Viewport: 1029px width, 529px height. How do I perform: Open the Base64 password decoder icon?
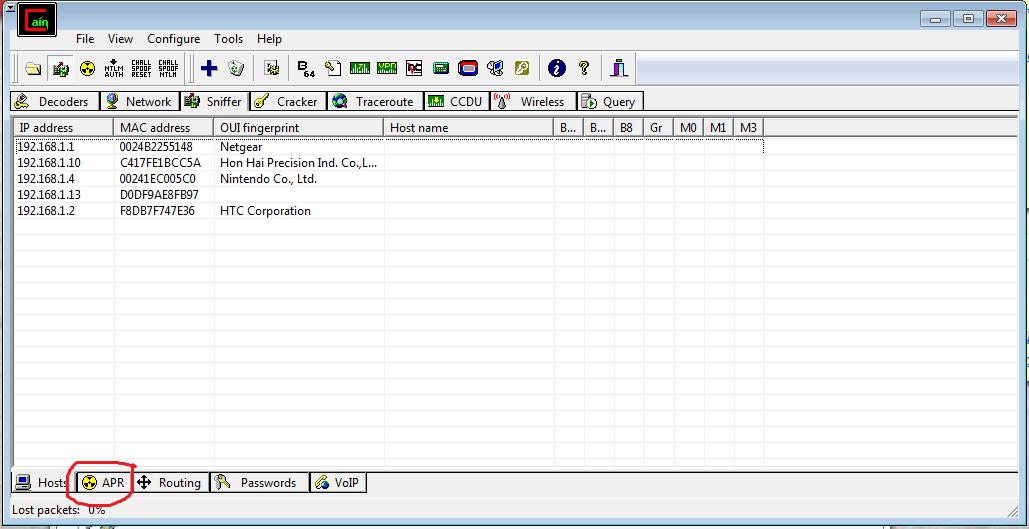(x=306, y=68)
